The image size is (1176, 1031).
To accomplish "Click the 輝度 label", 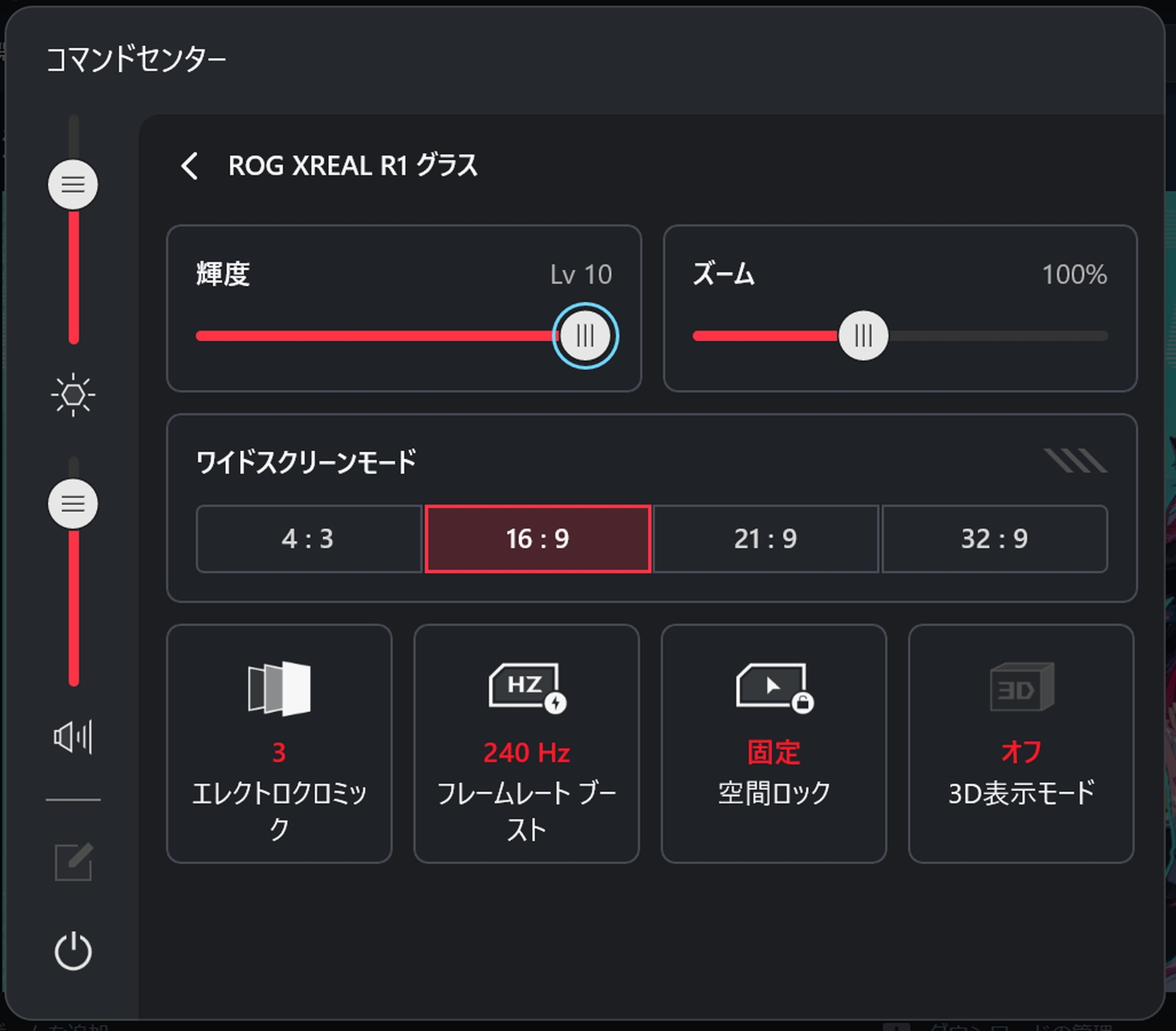I will (223, 274).
